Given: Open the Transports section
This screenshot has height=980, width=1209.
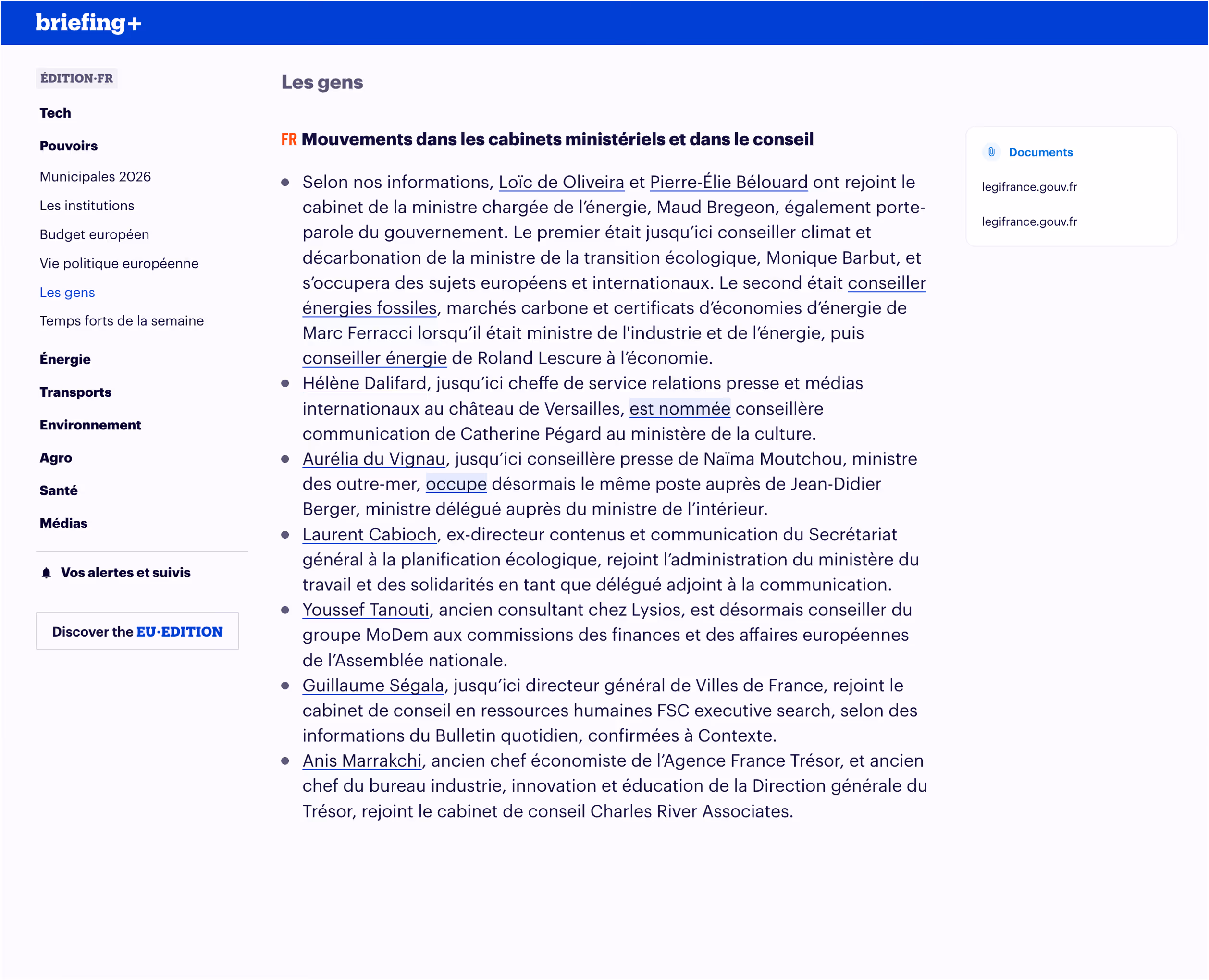Looking at the screenshot, I should point(75,392).
